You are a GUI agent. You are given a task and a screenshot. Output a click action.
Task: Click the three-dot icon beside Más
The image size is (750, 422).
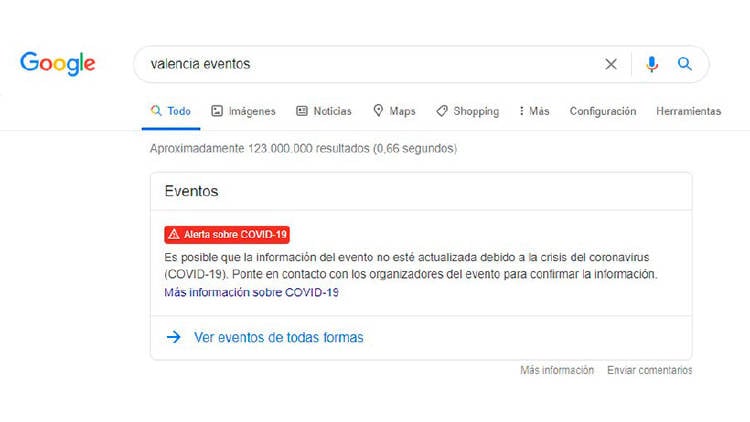point(521,111)
